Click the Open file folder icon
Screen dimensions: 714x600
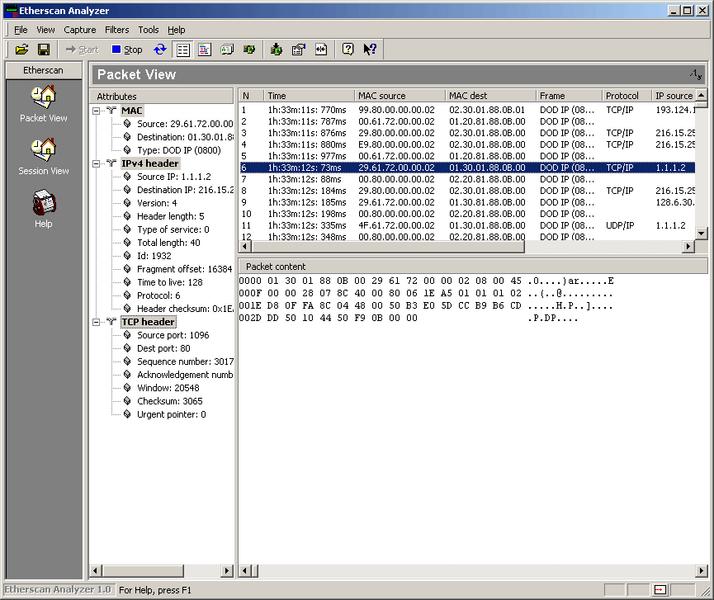point(21,49)
